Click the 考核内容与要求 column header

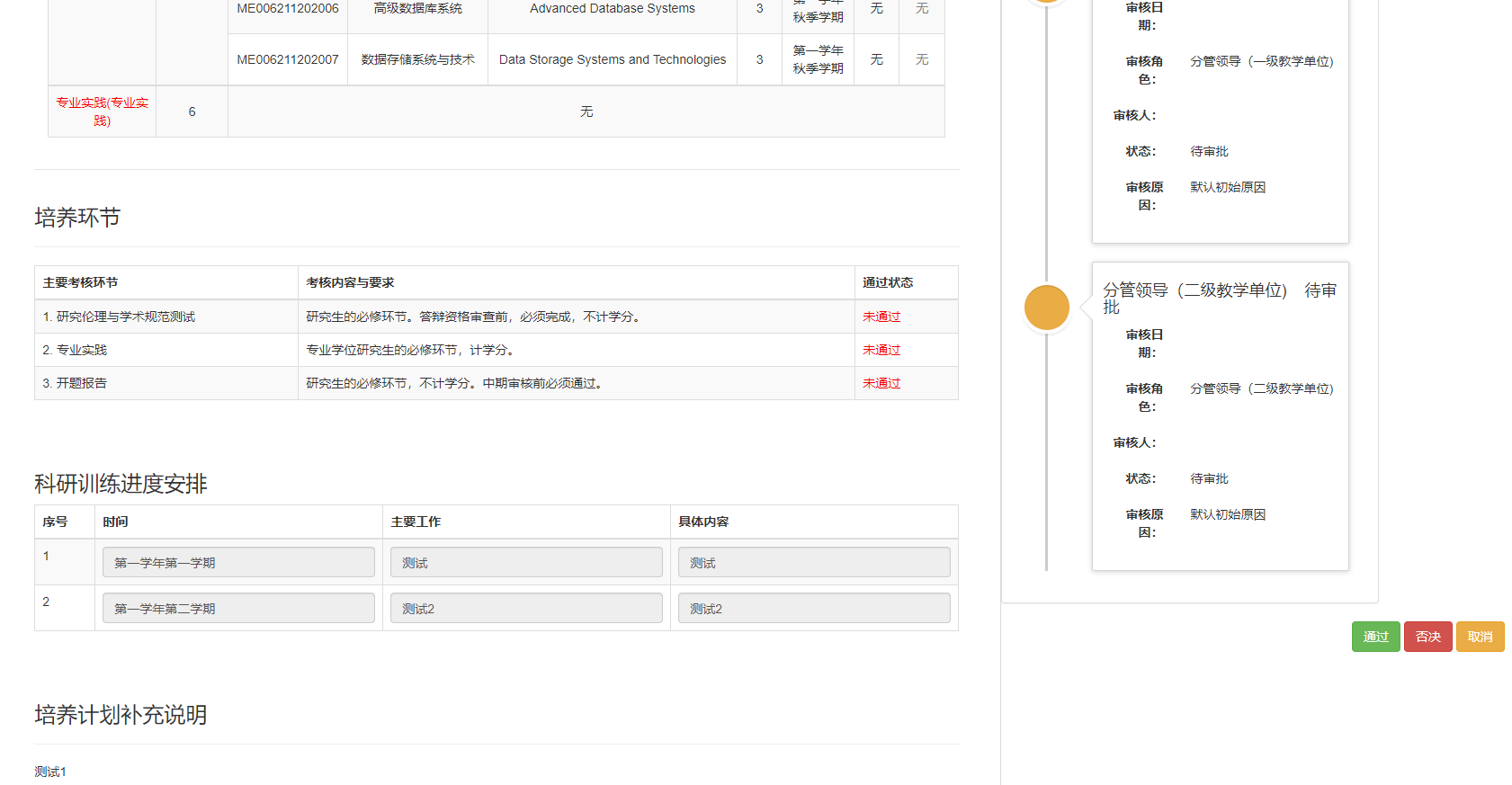pos(350,282)
